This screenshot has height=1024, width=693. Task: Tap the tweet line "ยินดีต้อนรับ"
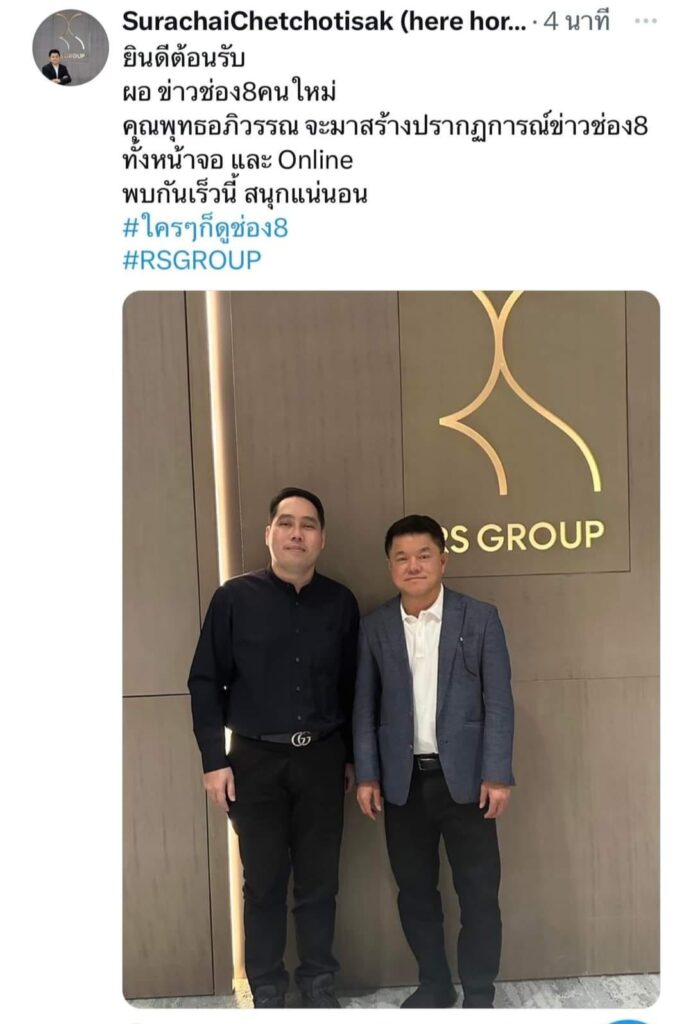(x=184, y=58)
